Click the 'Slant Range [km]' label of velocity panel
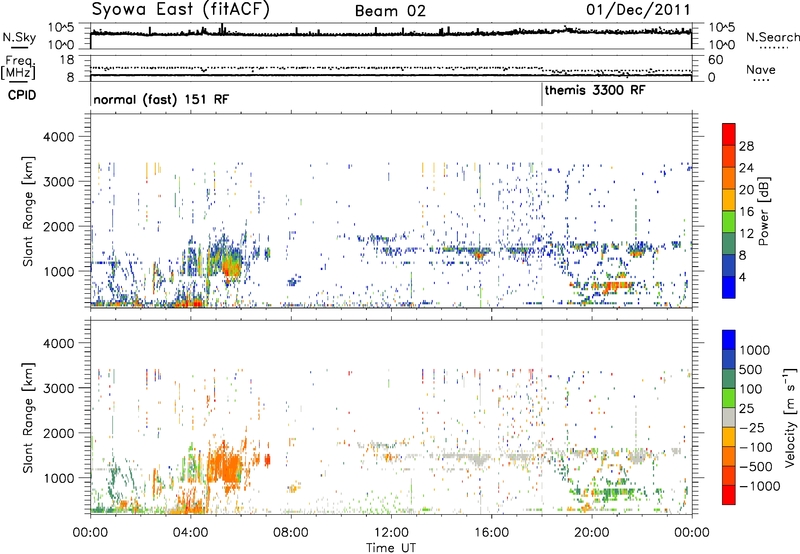This screenshot has width=800, height=554. point(28,418)
